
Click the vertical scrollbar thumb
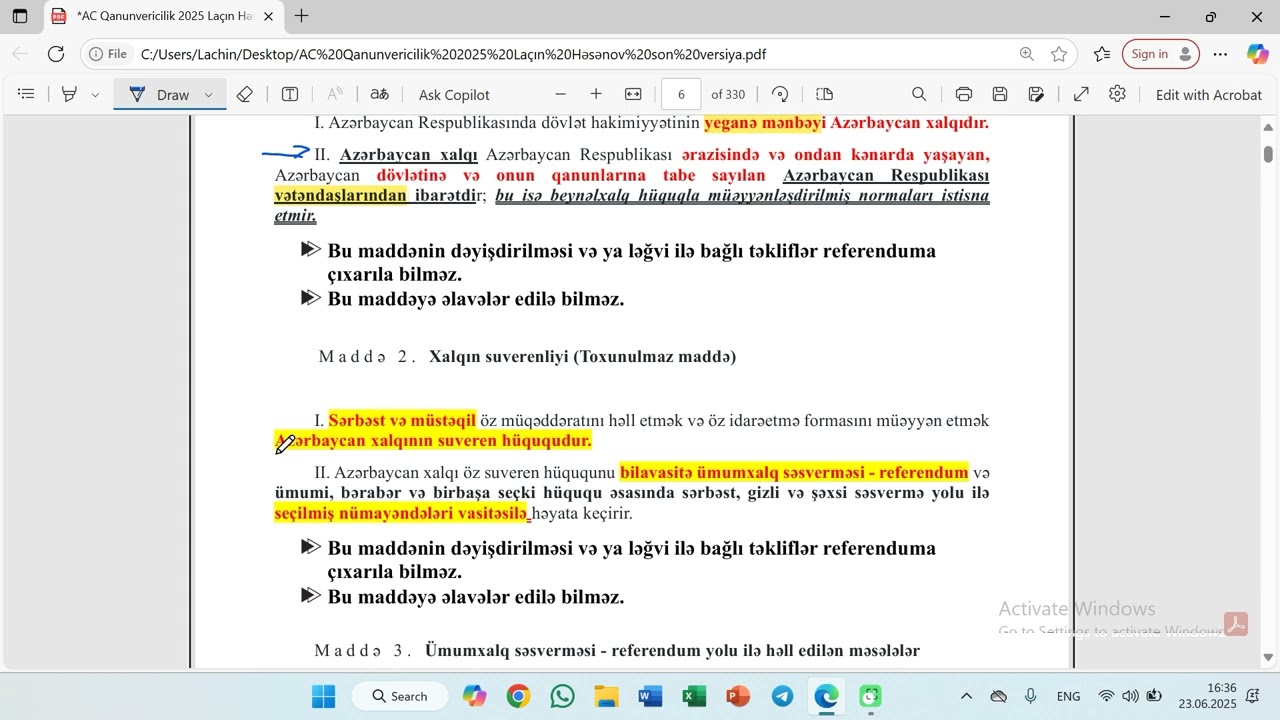click(x=1269, y=154)
